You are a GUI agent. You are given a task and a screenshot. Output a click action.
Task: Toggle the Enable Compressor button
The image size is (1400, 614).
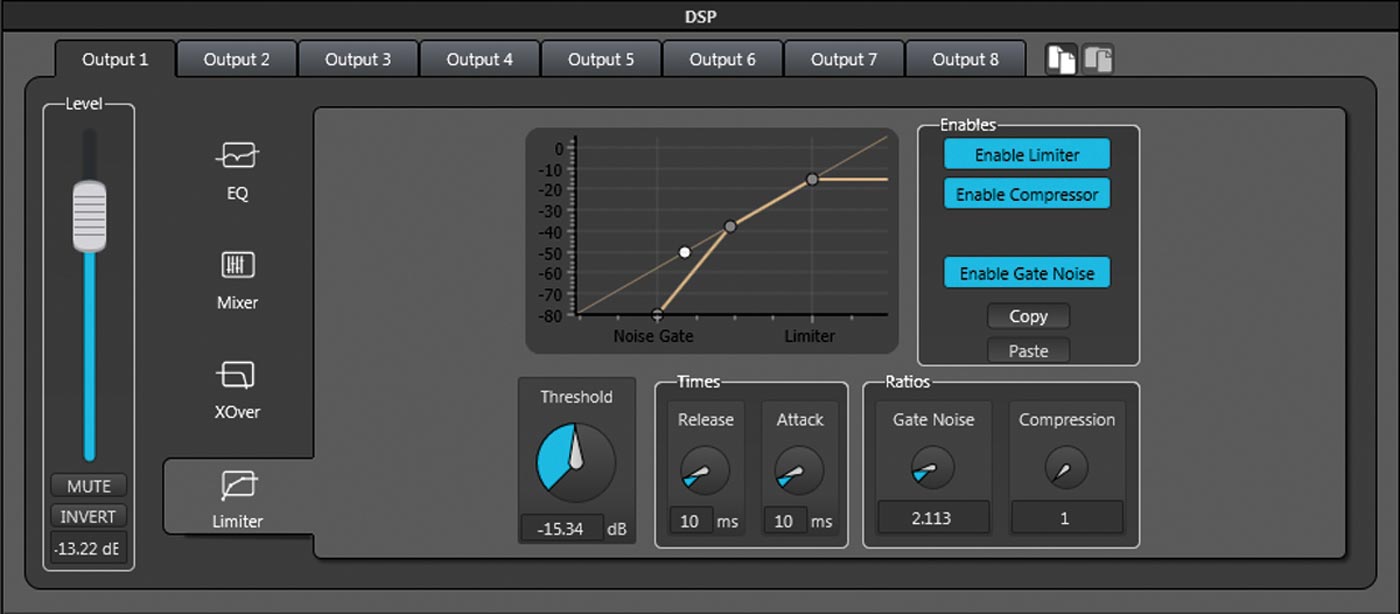point(1027,195)
